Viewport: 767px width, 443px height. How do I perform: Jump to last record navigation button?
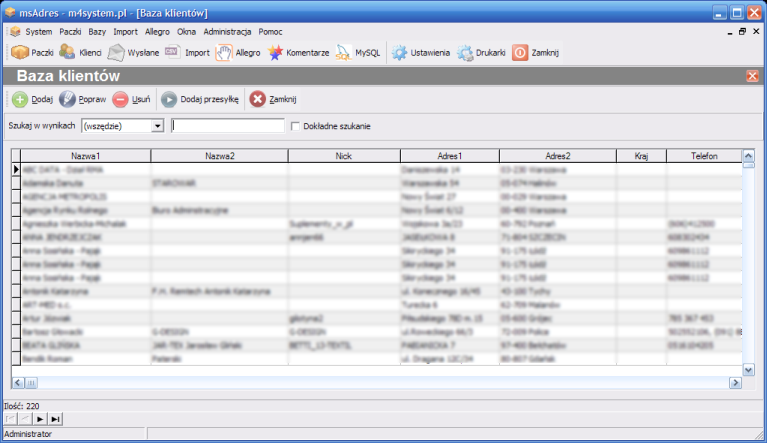55,419
